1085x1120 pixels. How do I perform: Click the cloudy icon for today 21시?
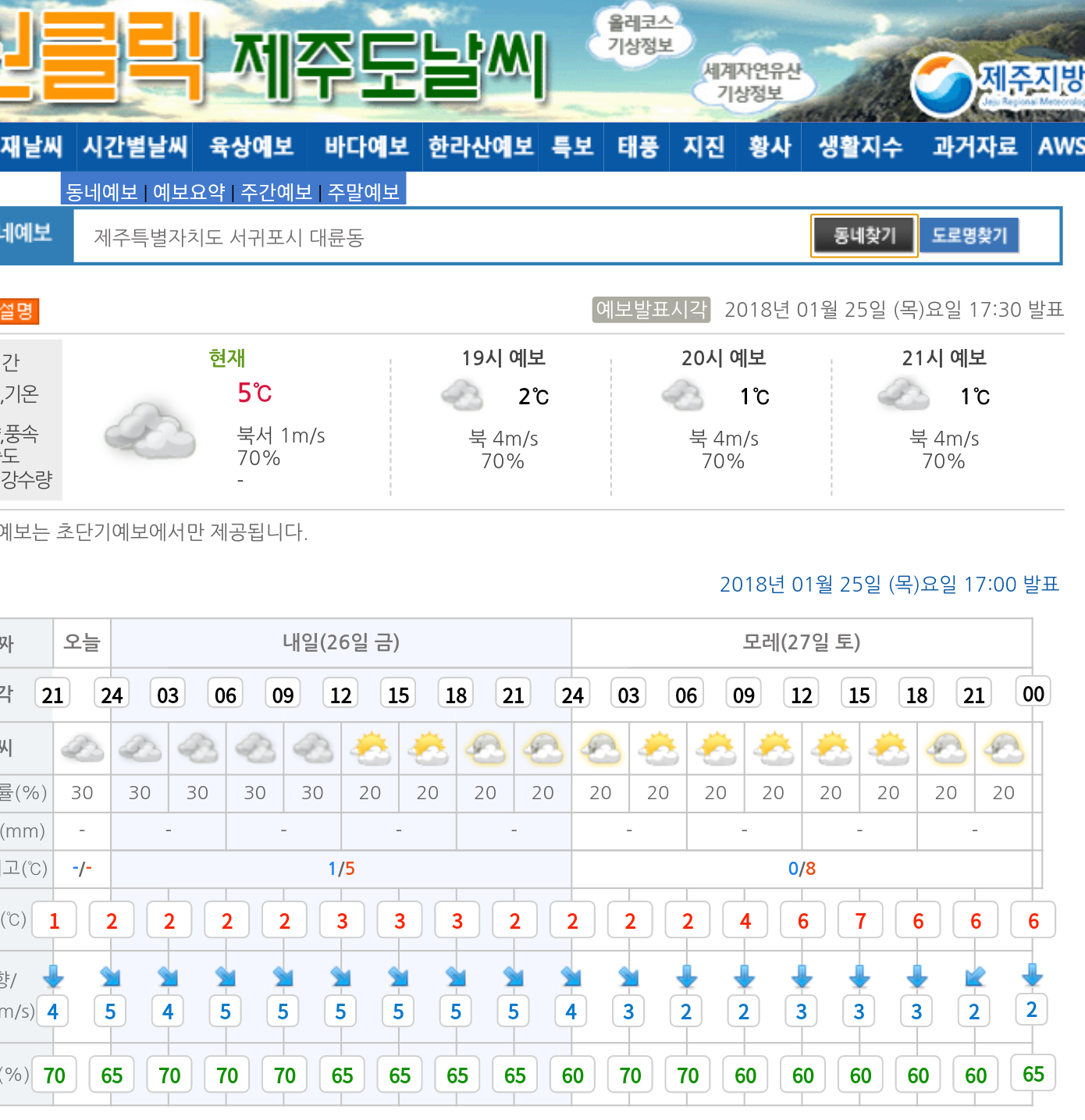click(x=82, y=749)
